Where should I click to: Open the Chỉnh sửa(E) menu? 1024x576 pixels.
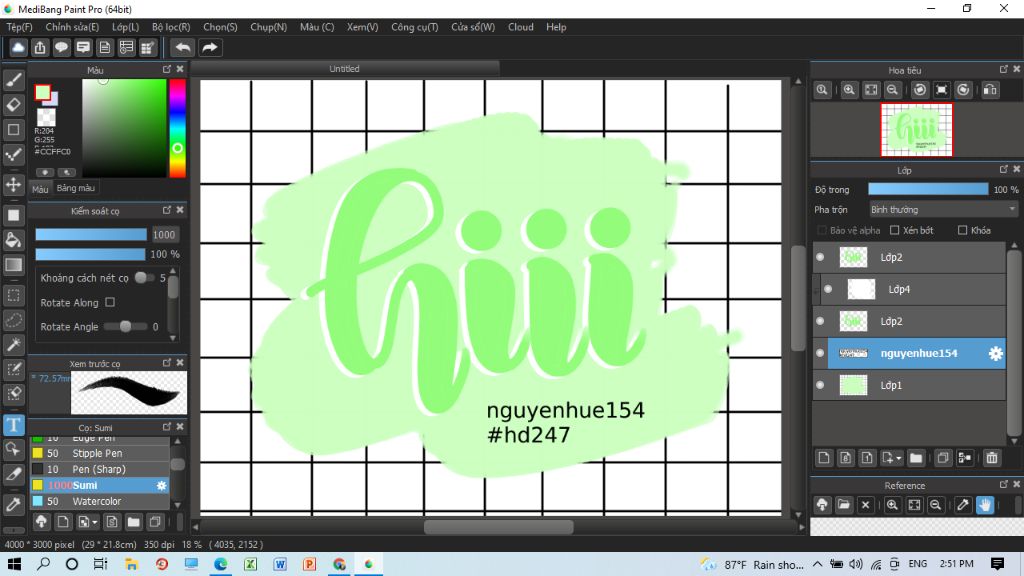[x=72, y=27]
